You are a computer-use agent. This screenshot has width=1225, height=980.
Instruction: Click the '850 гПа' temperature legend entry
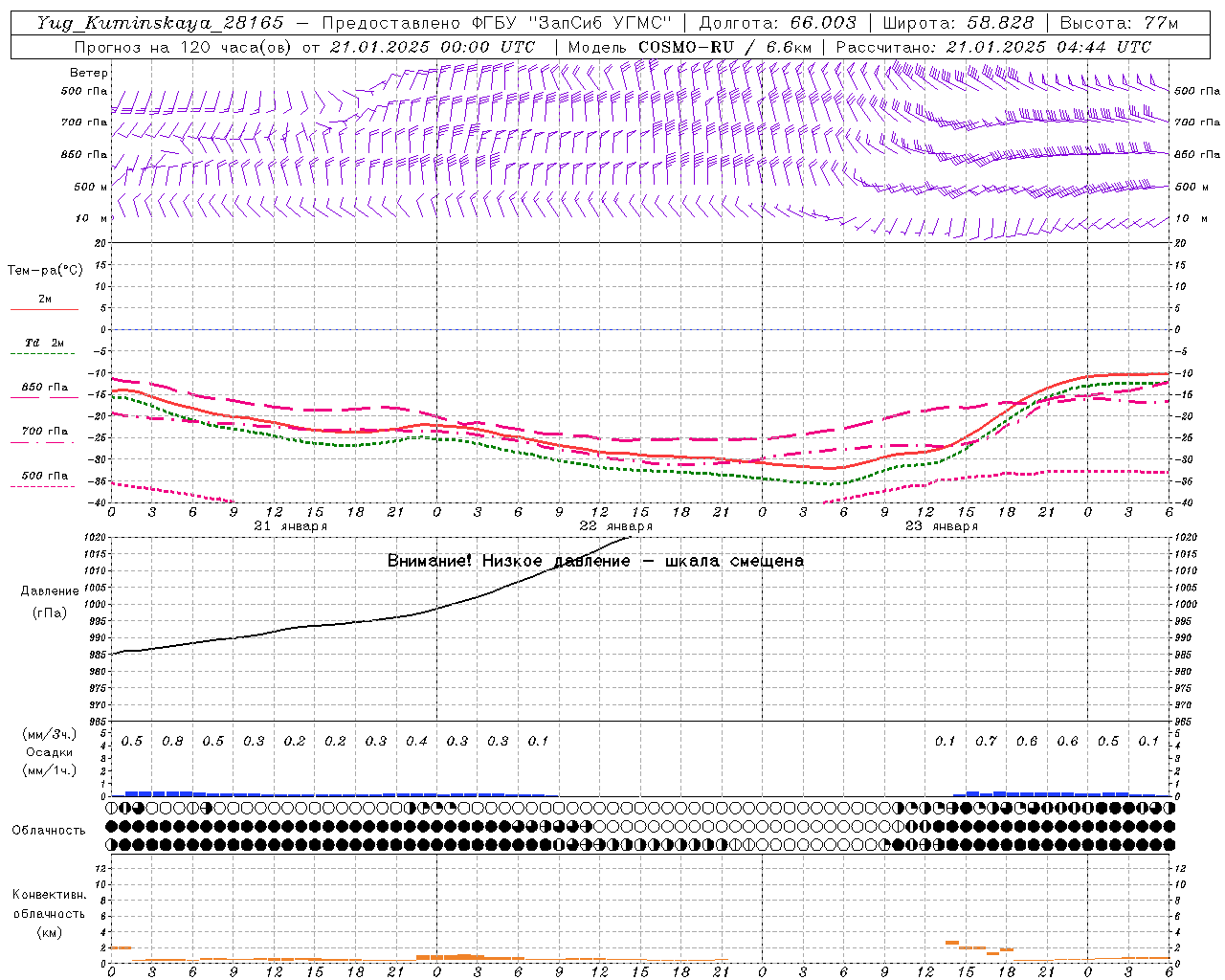[45, 388]
